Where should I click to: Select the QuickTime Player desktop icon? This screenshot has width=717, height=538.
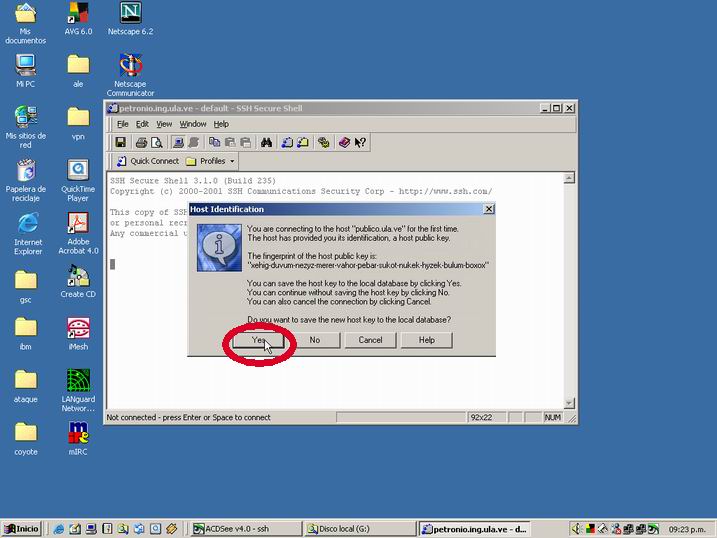coord(78,181)
